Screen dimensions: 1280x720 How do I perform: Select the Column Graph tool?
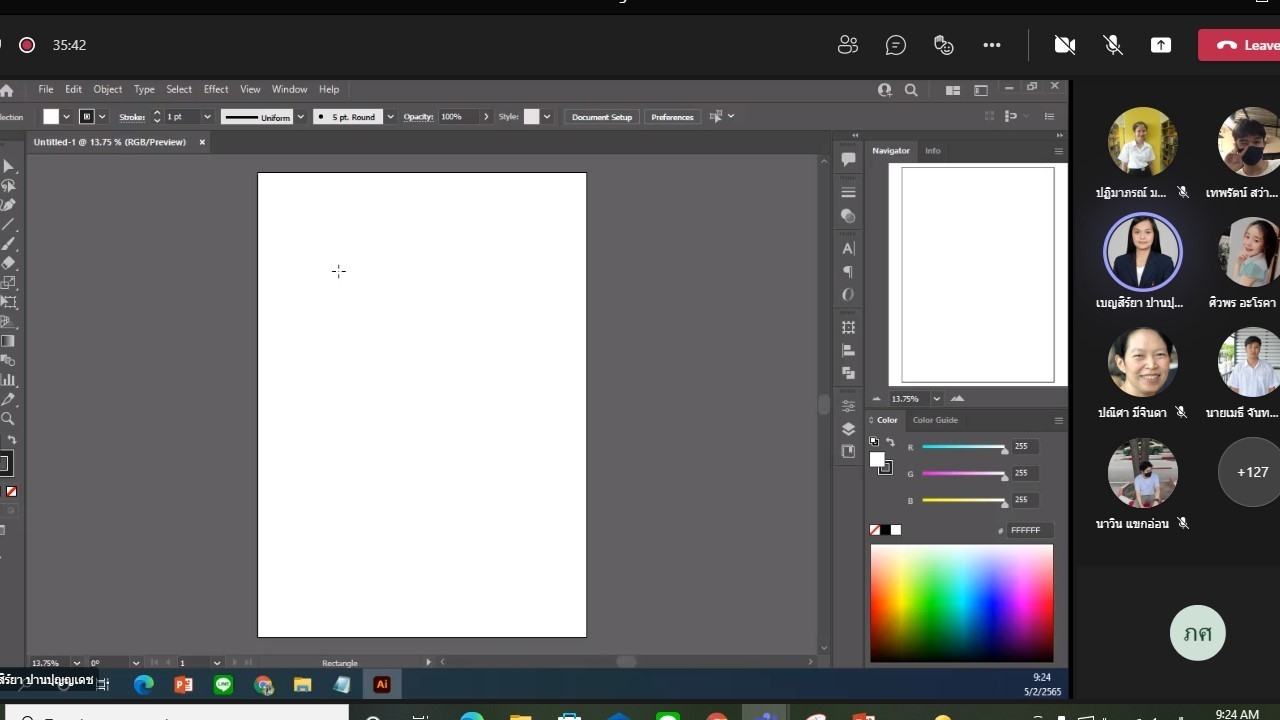[x=8, y=380]
